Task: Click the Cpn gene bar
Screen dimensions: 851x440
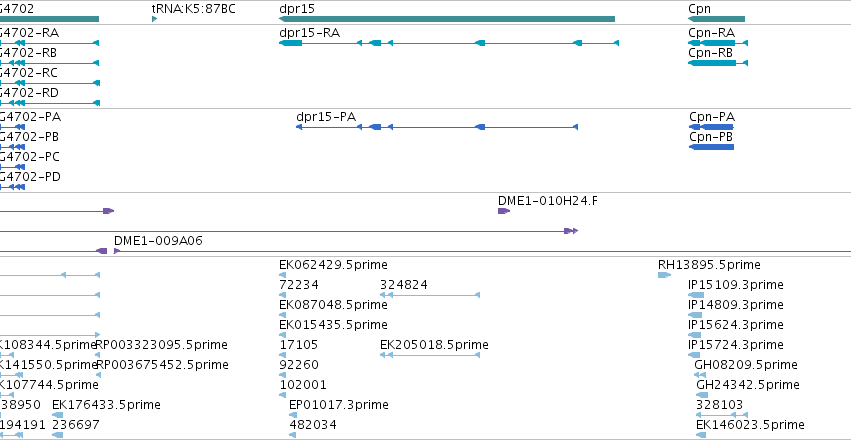Action: [x=716, y=19]
